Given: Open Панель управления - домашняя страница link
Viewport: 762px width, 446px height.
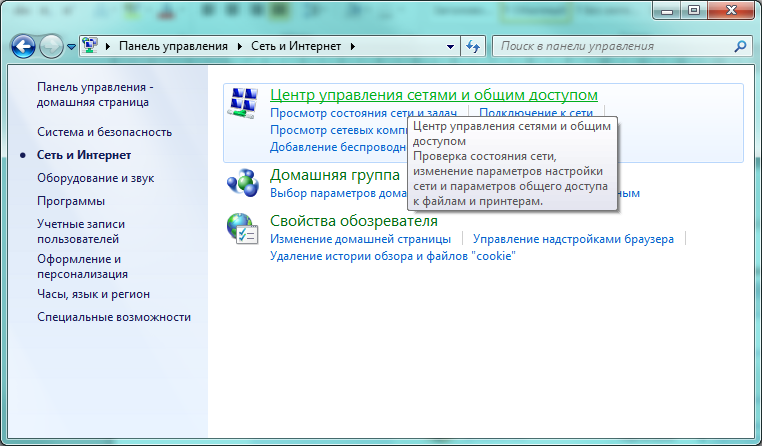Looking at the screenshot, I should click(95, 95).
